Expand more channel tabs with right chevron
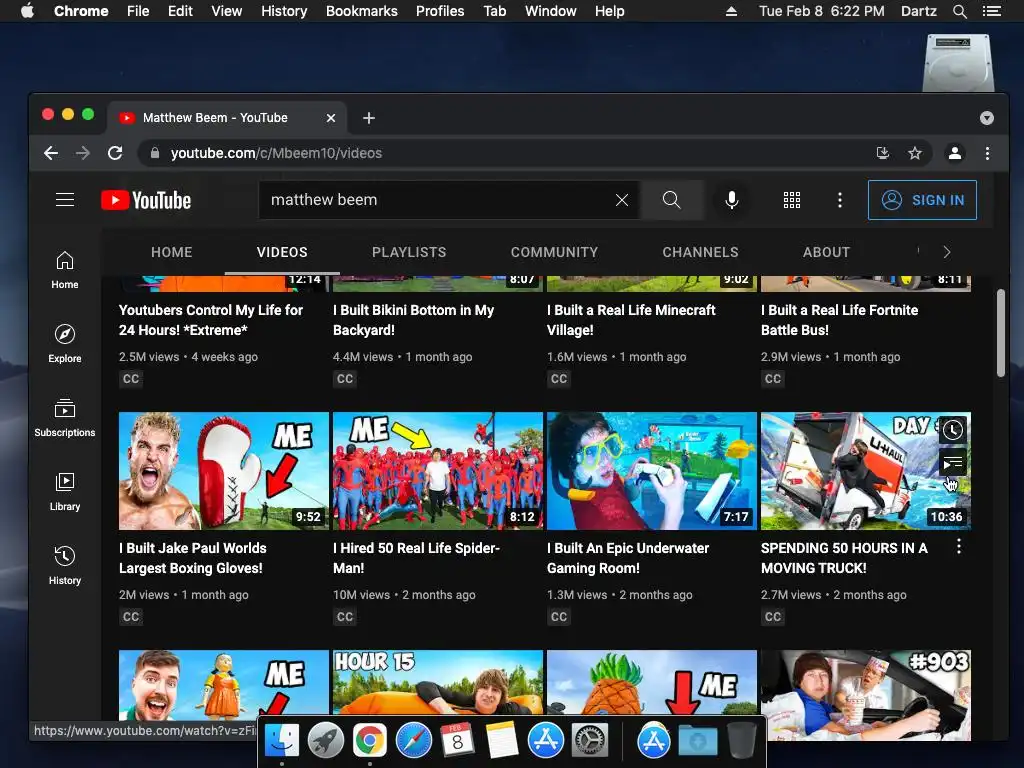 947,252
